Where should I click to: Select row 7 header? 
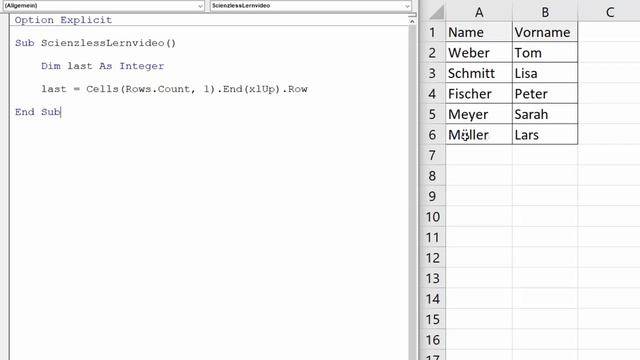(x=432, y=155)
